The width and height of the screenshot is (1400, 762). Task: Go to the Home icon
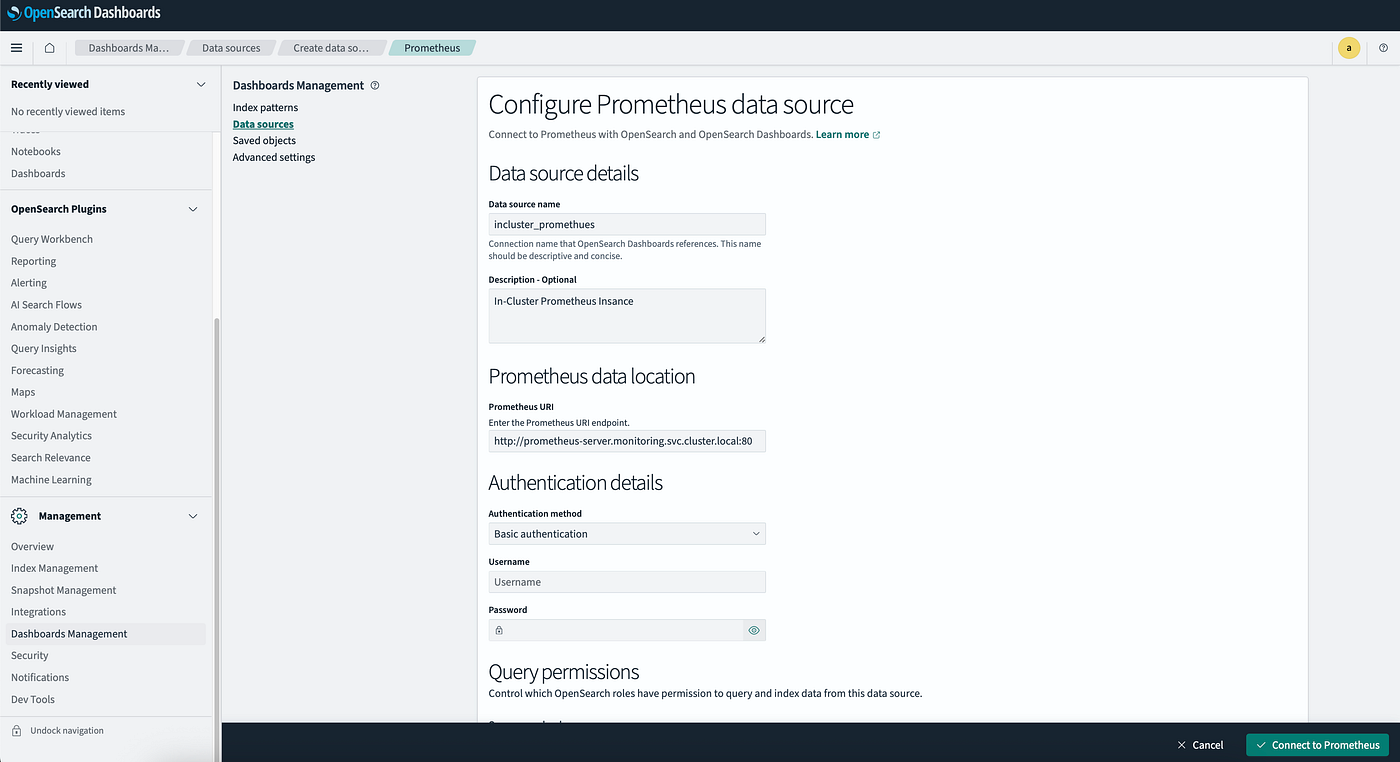(49, 48)
